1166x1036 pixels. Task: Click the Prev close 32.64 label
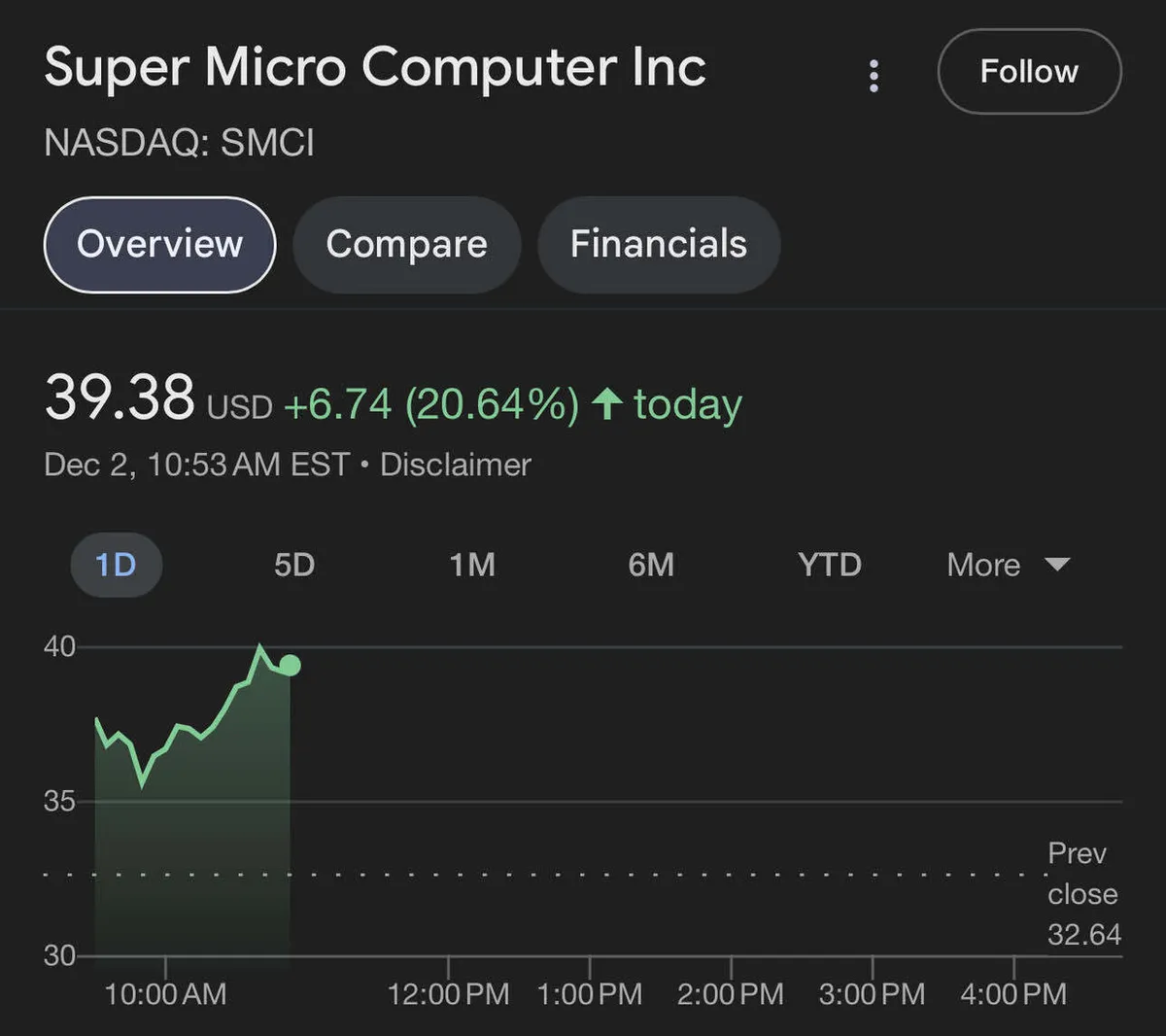tap(1082, 894)
